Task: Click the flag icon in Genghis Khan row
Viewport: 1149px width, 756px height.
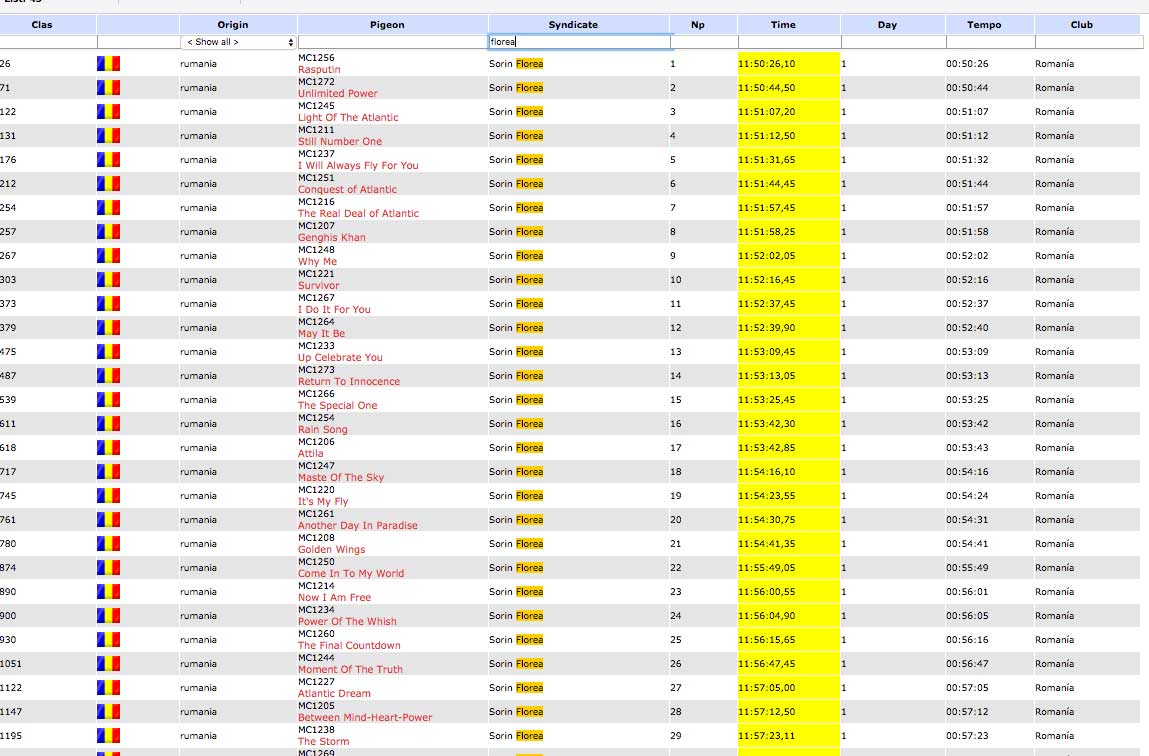Action: click(x=108, y=231)
